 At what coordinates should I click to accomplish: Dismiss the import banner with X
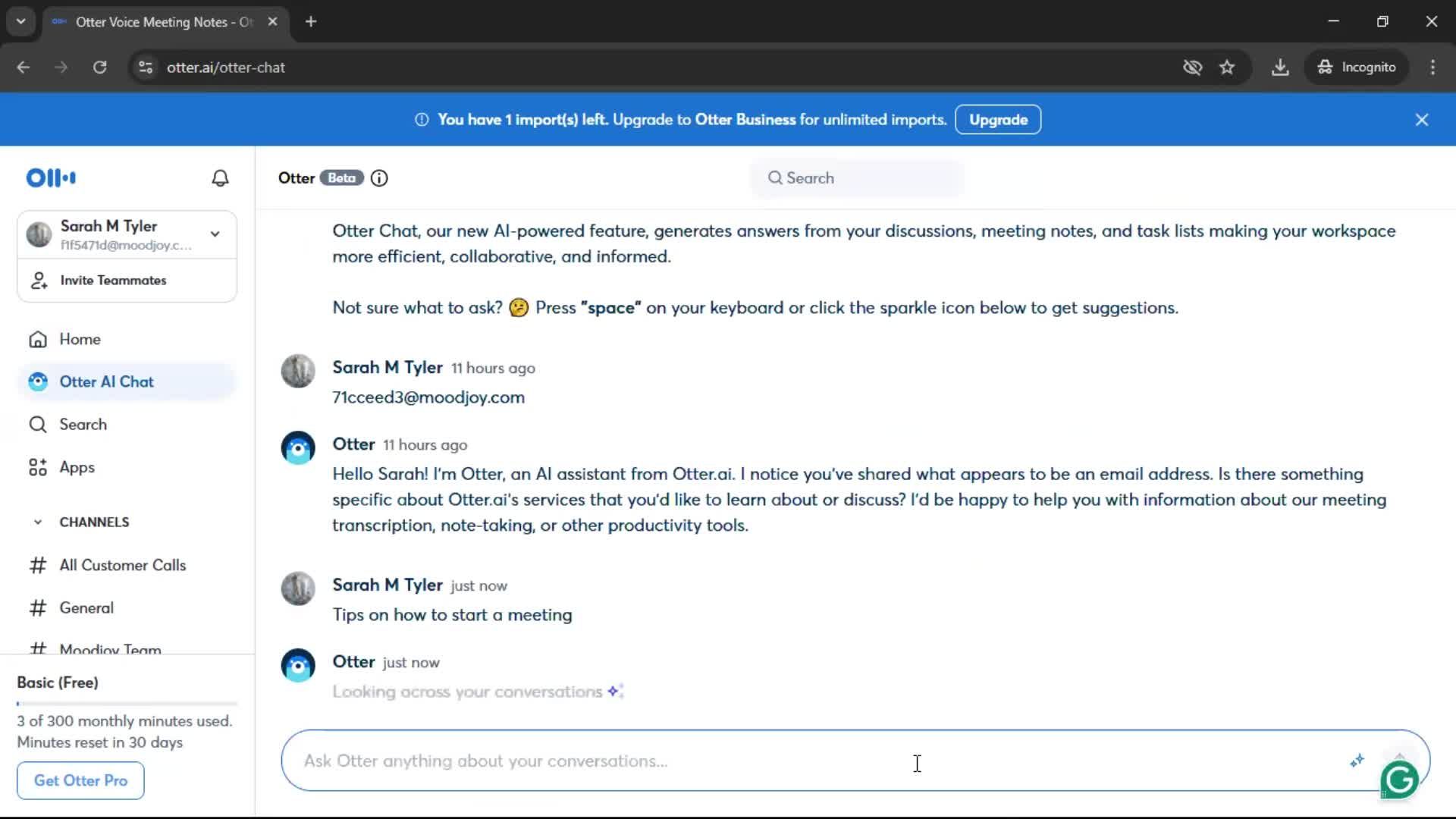point(1422,120)
